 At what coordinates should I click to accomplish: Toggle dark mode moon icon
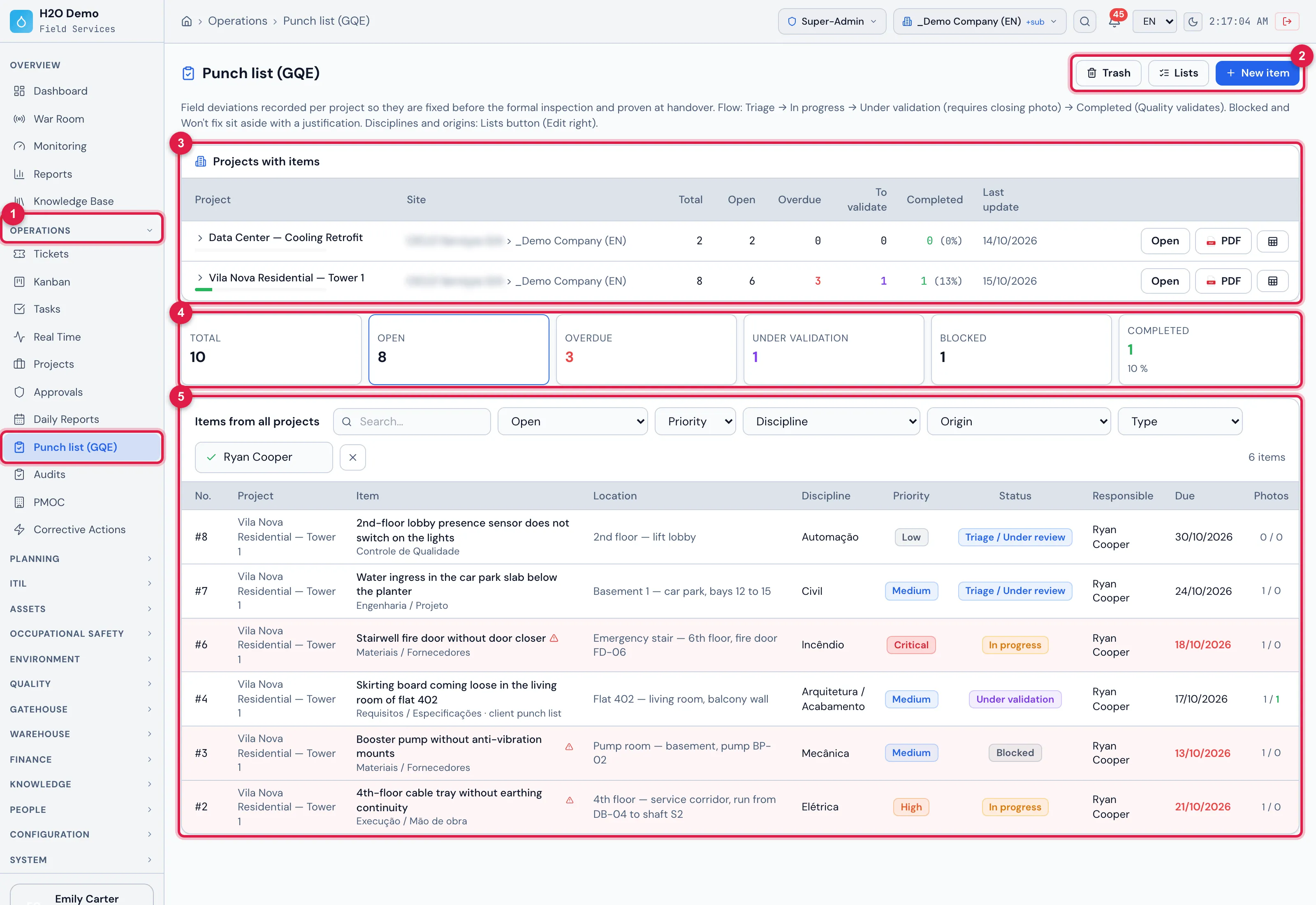[x=1193, y=21]
